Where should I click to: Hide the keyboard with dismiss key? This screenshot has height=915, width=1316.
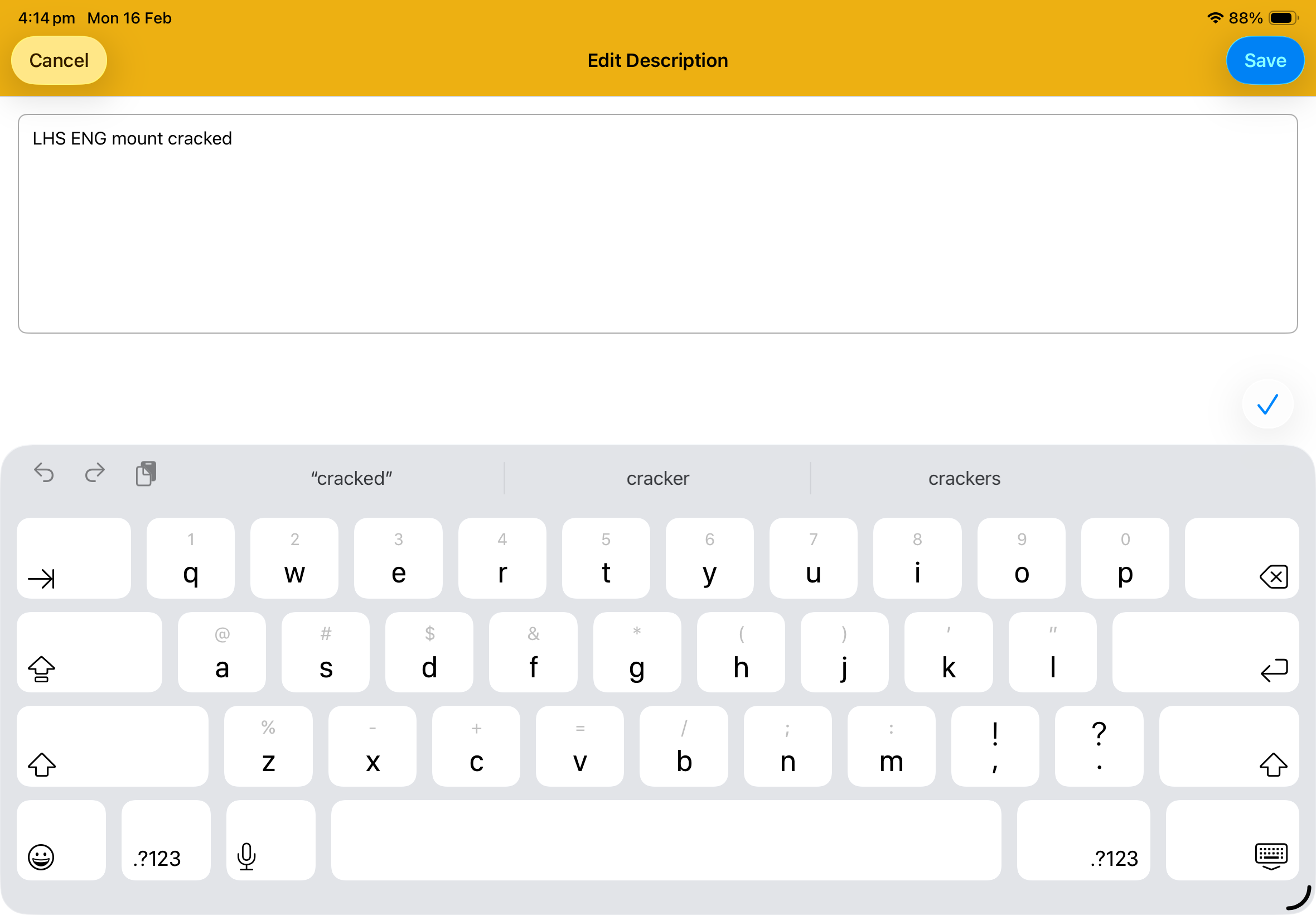click(1232, 840)
